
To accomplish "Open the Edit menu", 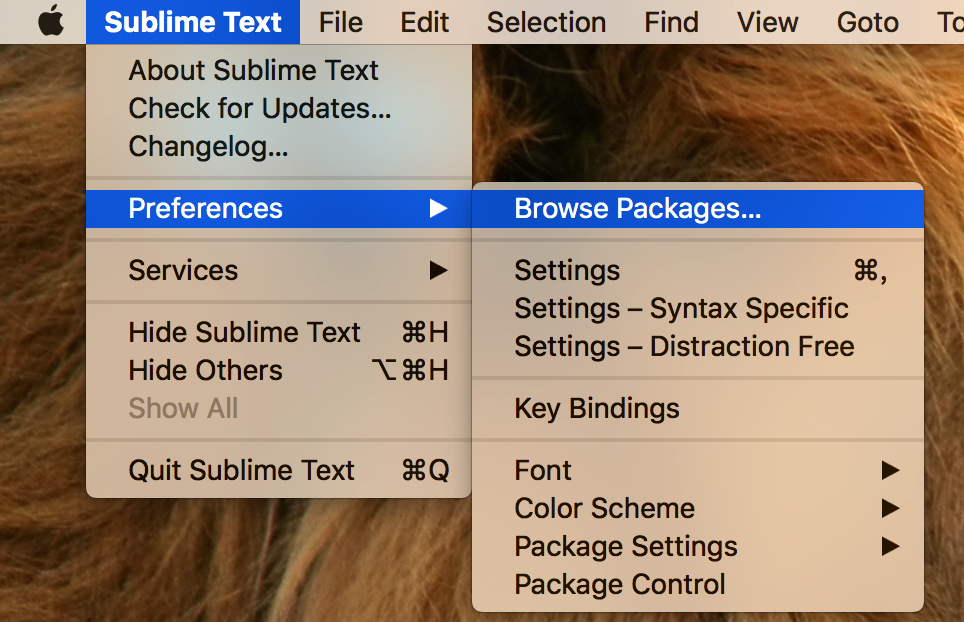I will click(424, 22).
